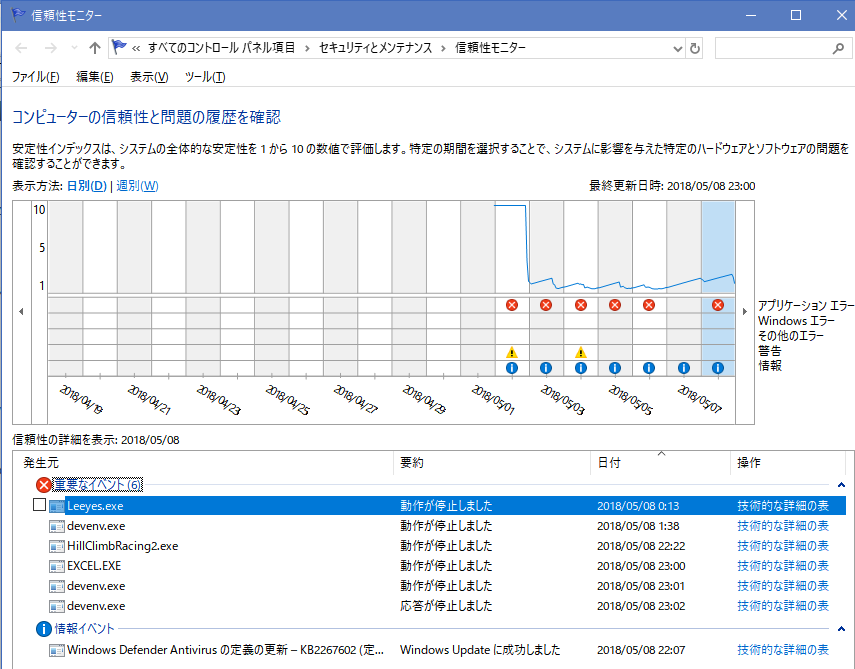This screenshot has height=669, width=855.
Task: Click the information icon in the highlighted last column
Action: point(718,368)
